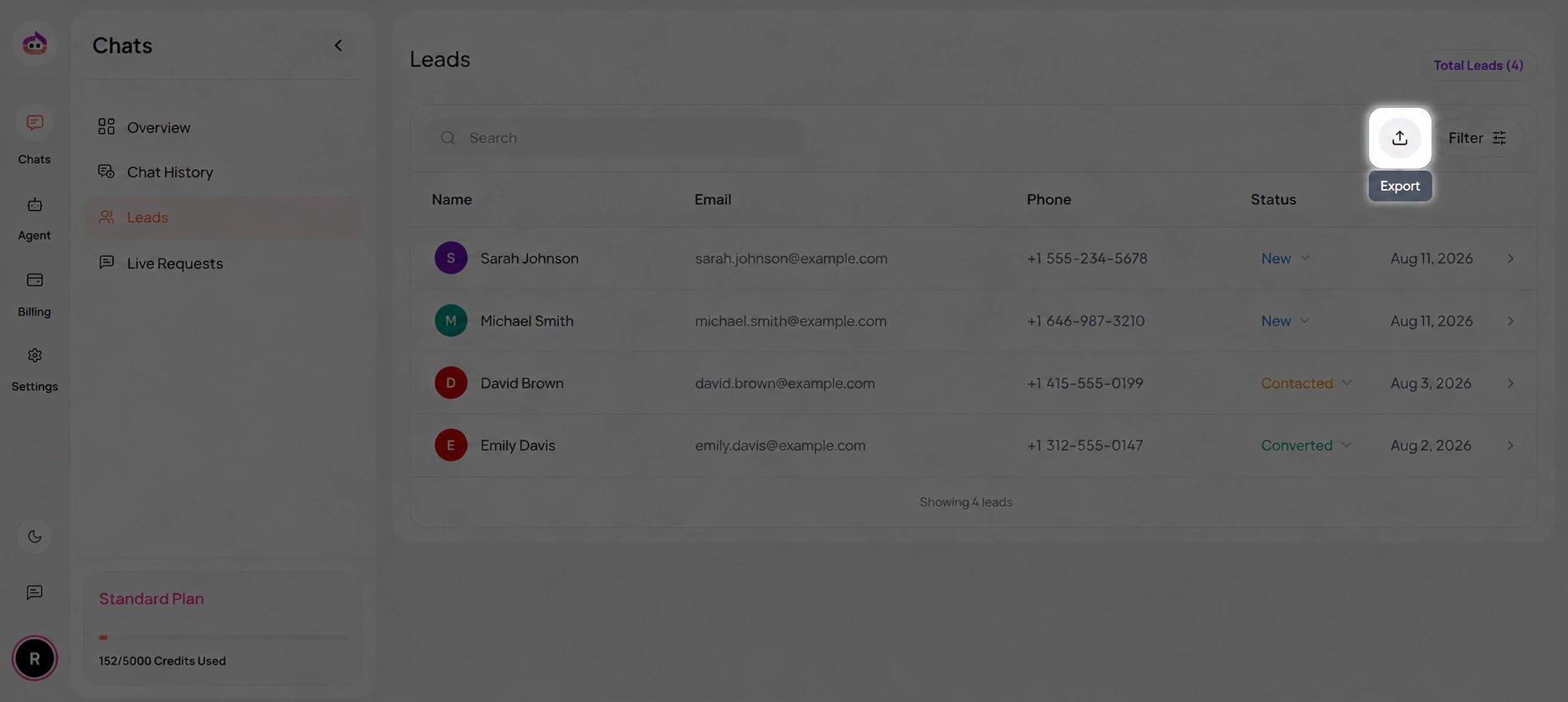Go to Overview
Viewport: 1568px width, 702px height.
pos(223,127)
